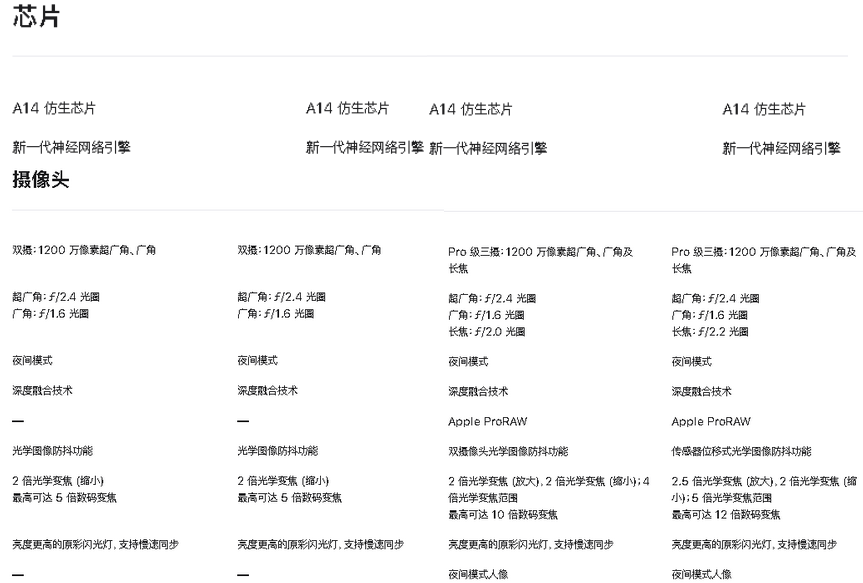Click Apple ProRAW above 传感器位移式光学图像防抖功能
The image size is (863, 583).
[711, 422]
